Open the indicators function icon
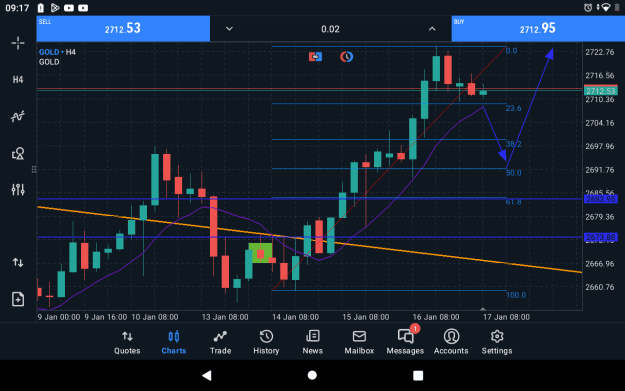The width and height of the screenshot is (625, 391). (x=18, y=116)
